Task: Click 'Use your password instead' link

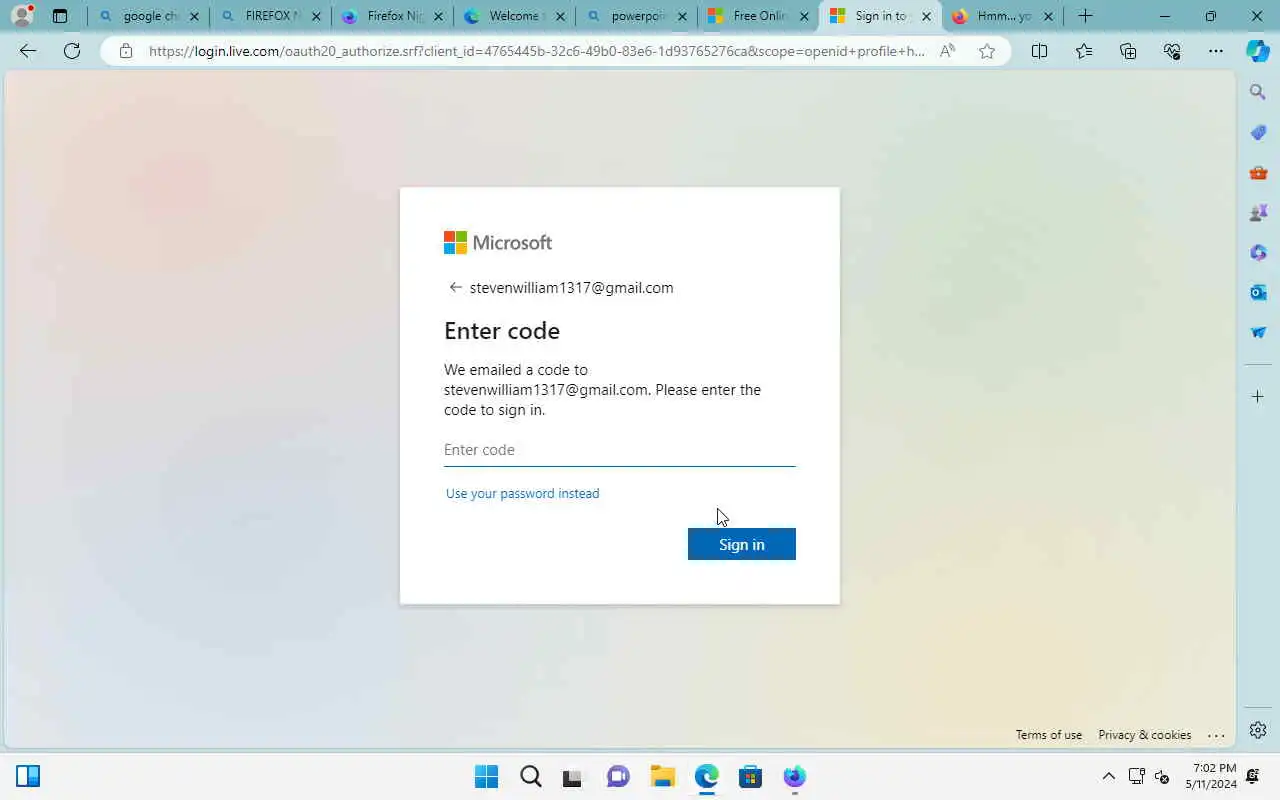Action: 522,493
